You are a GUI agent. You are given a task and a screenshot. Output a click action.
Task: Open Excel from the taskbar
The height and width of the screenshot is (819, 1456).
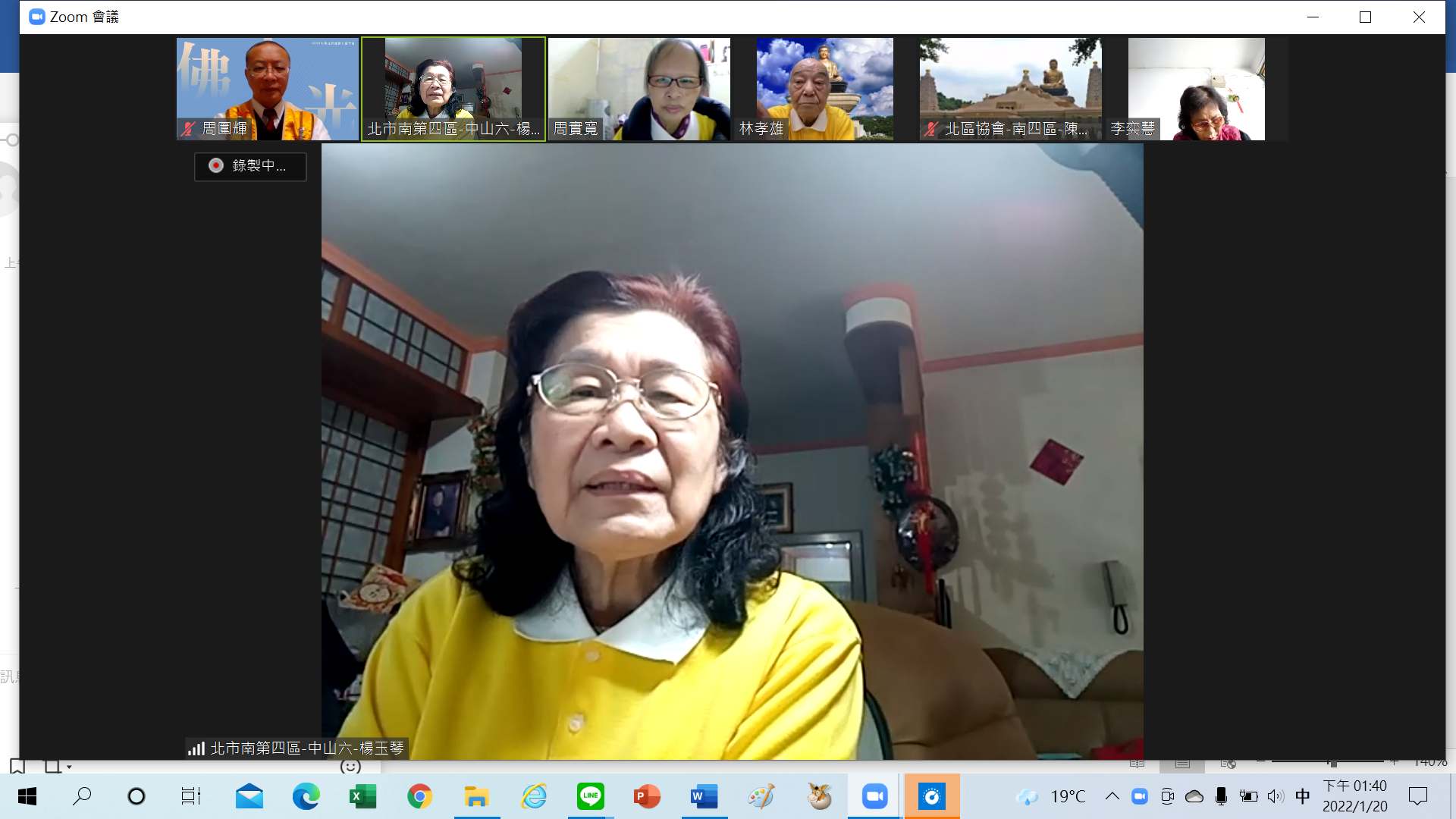[362, 796]
